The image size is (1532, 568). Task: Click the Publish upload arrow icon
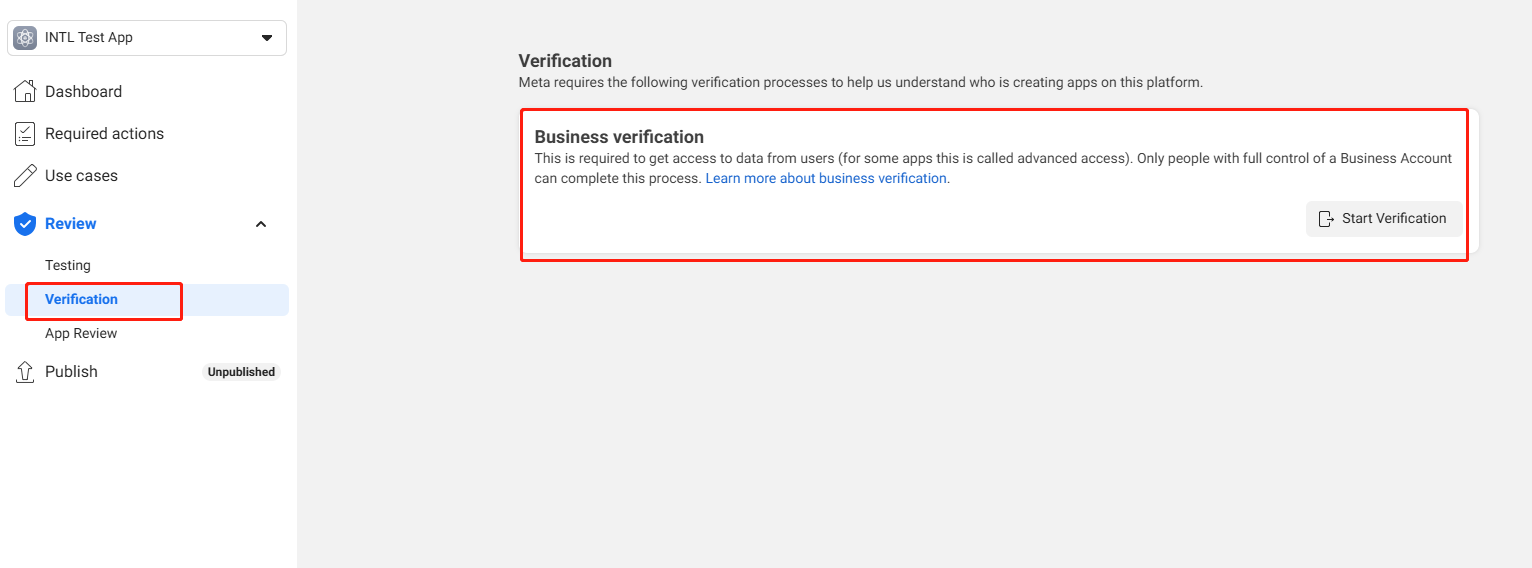[25, 372]
